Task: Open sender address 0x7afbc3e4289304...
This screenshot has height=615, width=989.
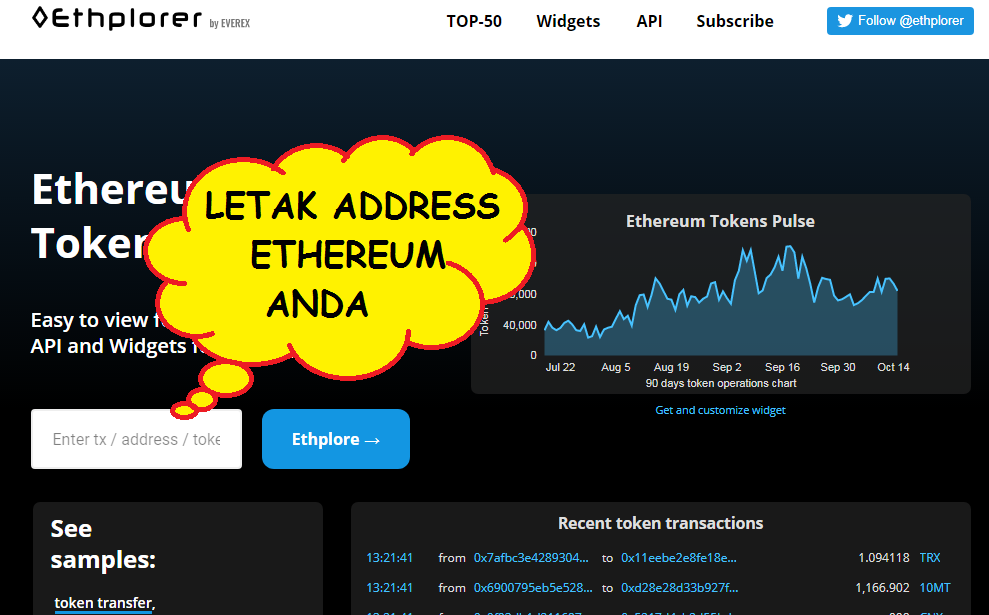Action: pos(531,558)
